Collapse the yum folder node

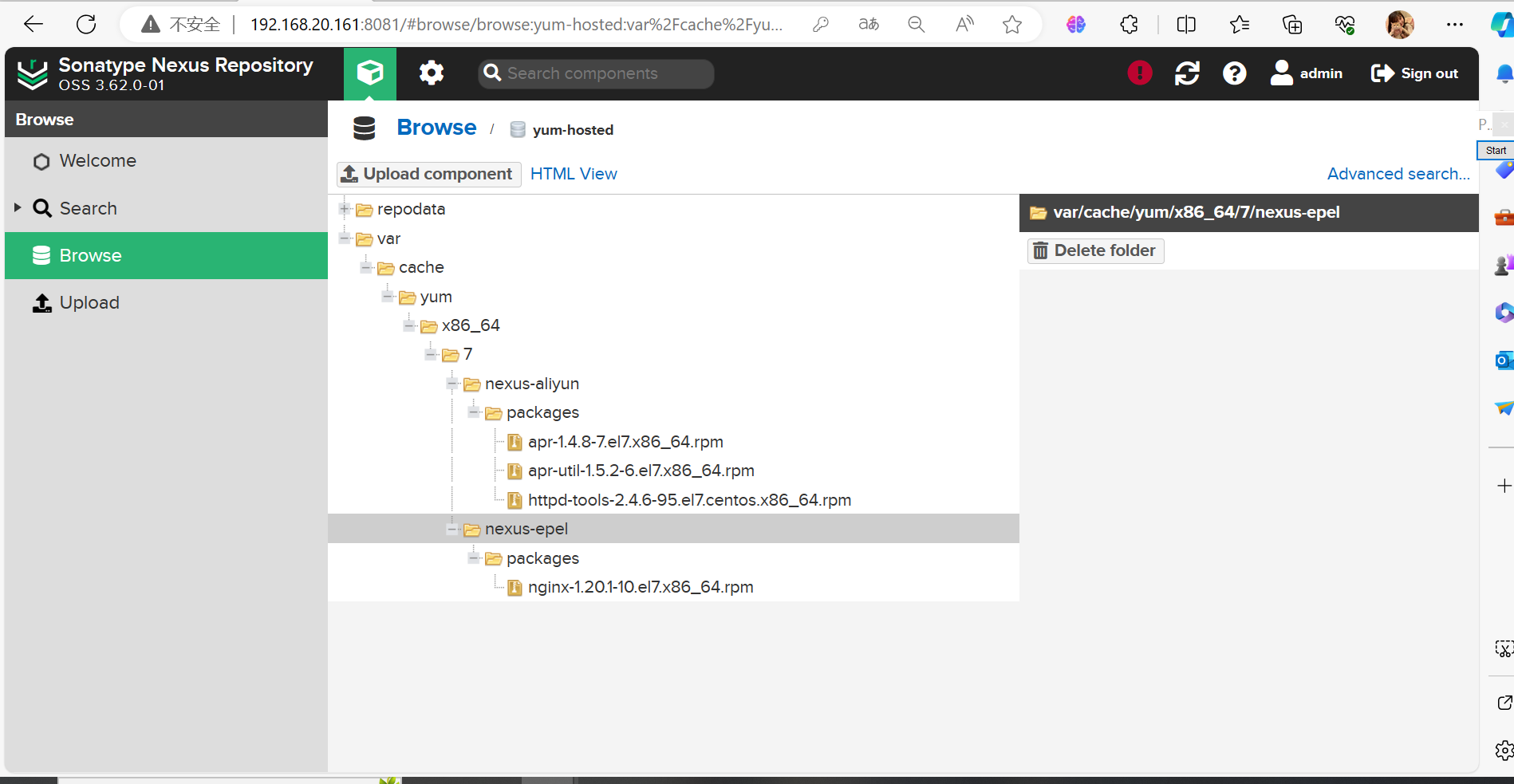click(388, 297)
